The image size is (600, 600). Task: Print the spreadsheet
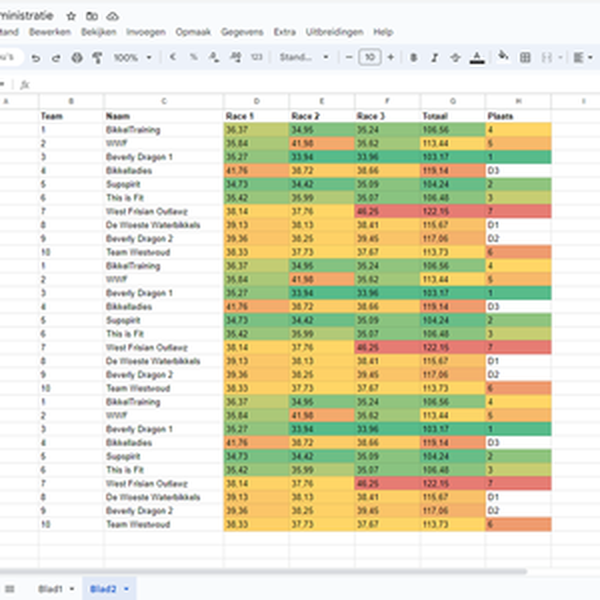click(77, 58)
